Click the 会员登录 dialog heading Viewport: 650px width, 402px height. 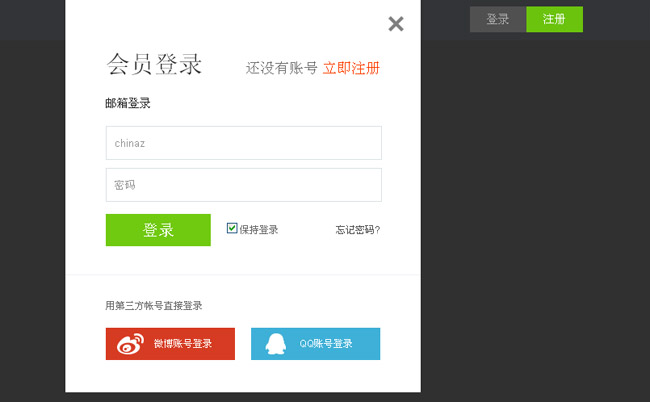[154, 65]
